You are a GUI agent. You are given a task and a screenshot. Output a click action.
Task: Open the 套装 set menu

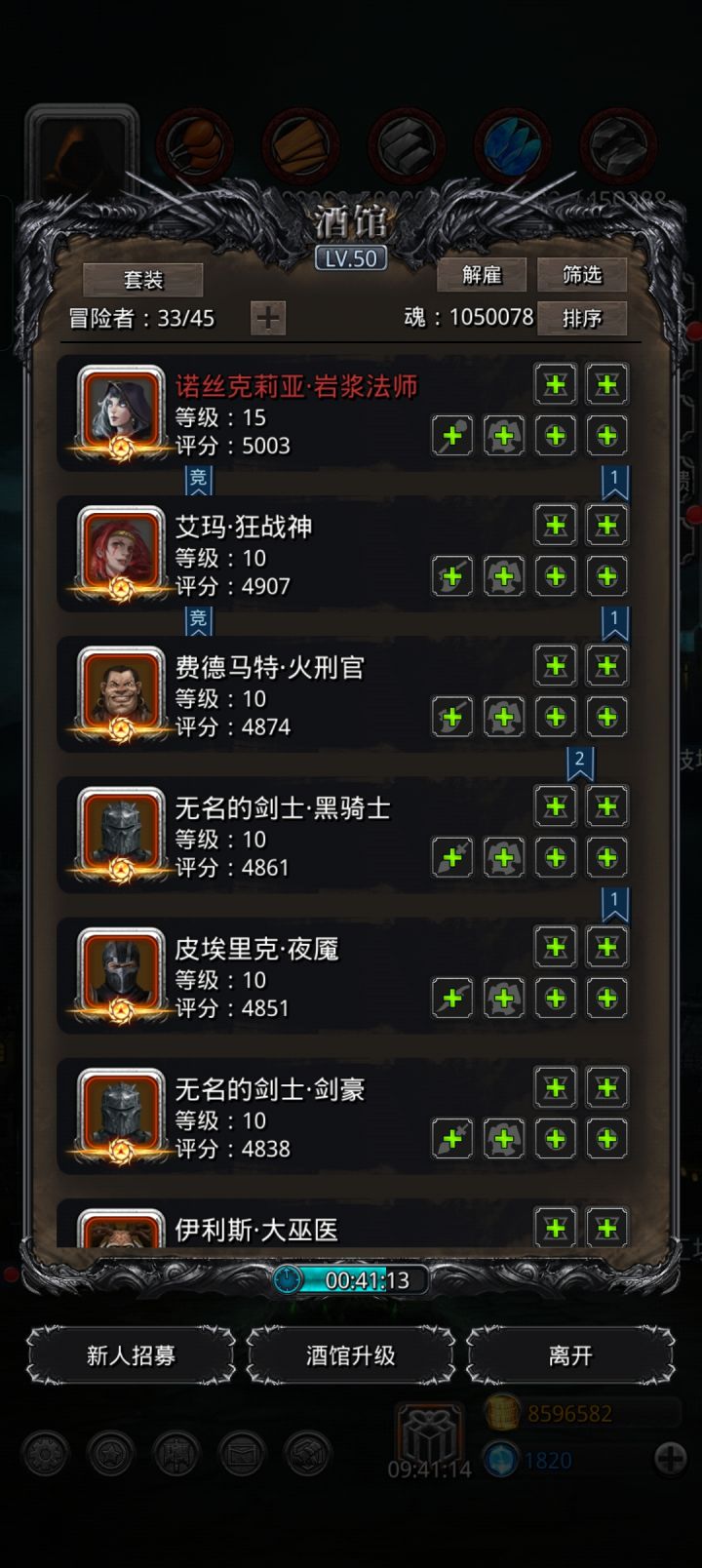click(x=143, y=280)
